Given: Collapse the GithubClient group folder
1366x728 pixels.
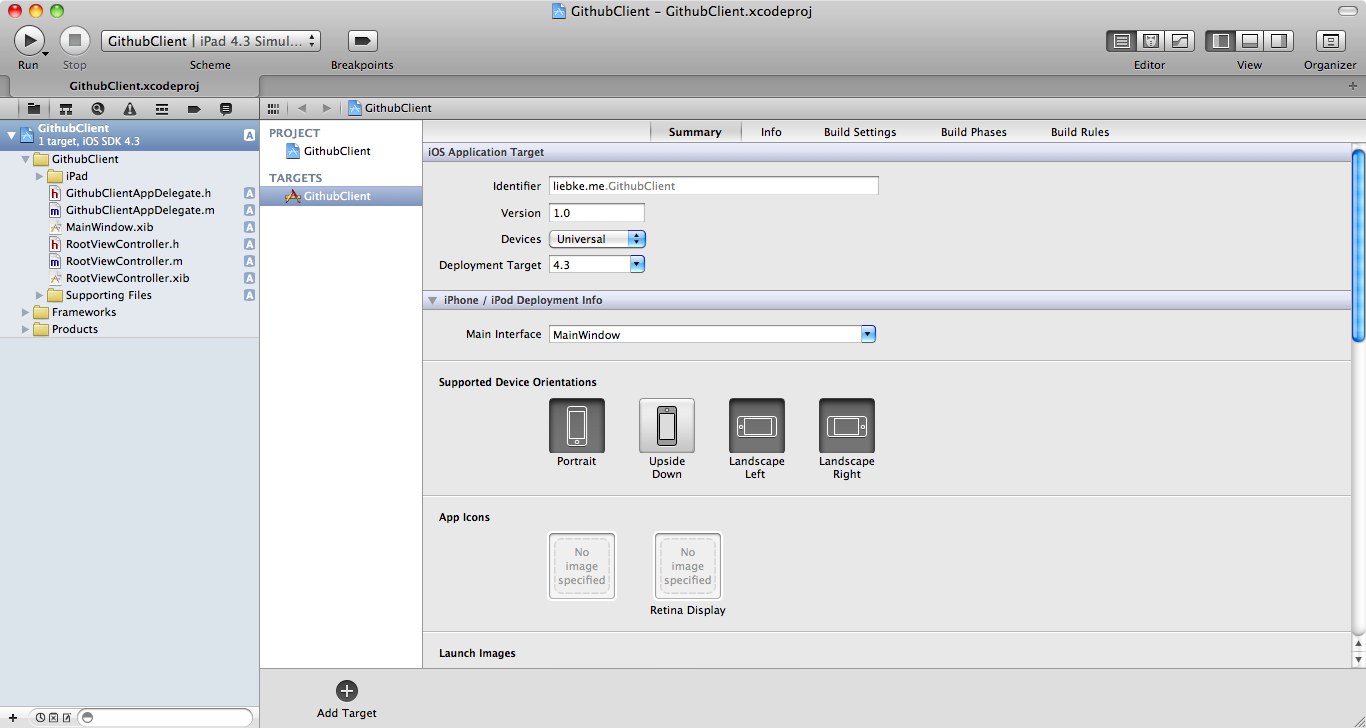Looking at the screenshot, I should click(25, 159).
